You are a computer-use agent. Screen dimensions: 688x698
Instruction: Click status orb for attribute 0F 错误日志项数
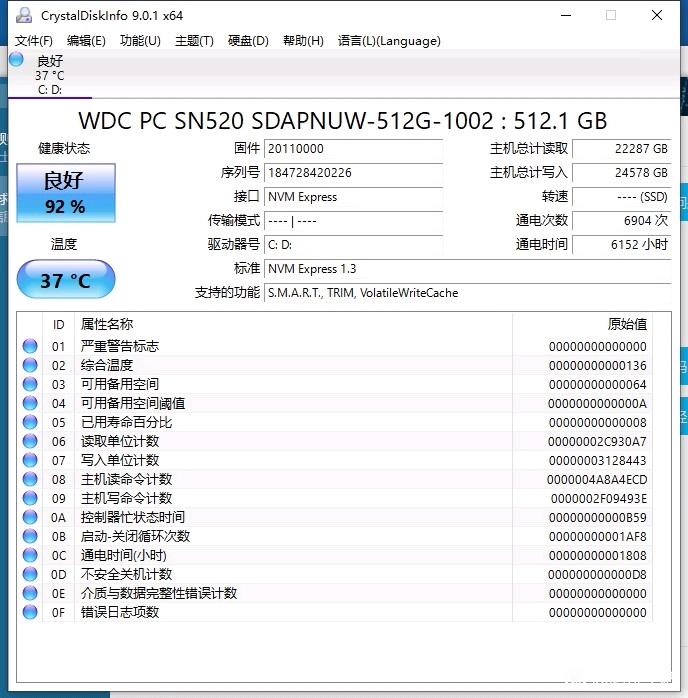pos(30,612)
